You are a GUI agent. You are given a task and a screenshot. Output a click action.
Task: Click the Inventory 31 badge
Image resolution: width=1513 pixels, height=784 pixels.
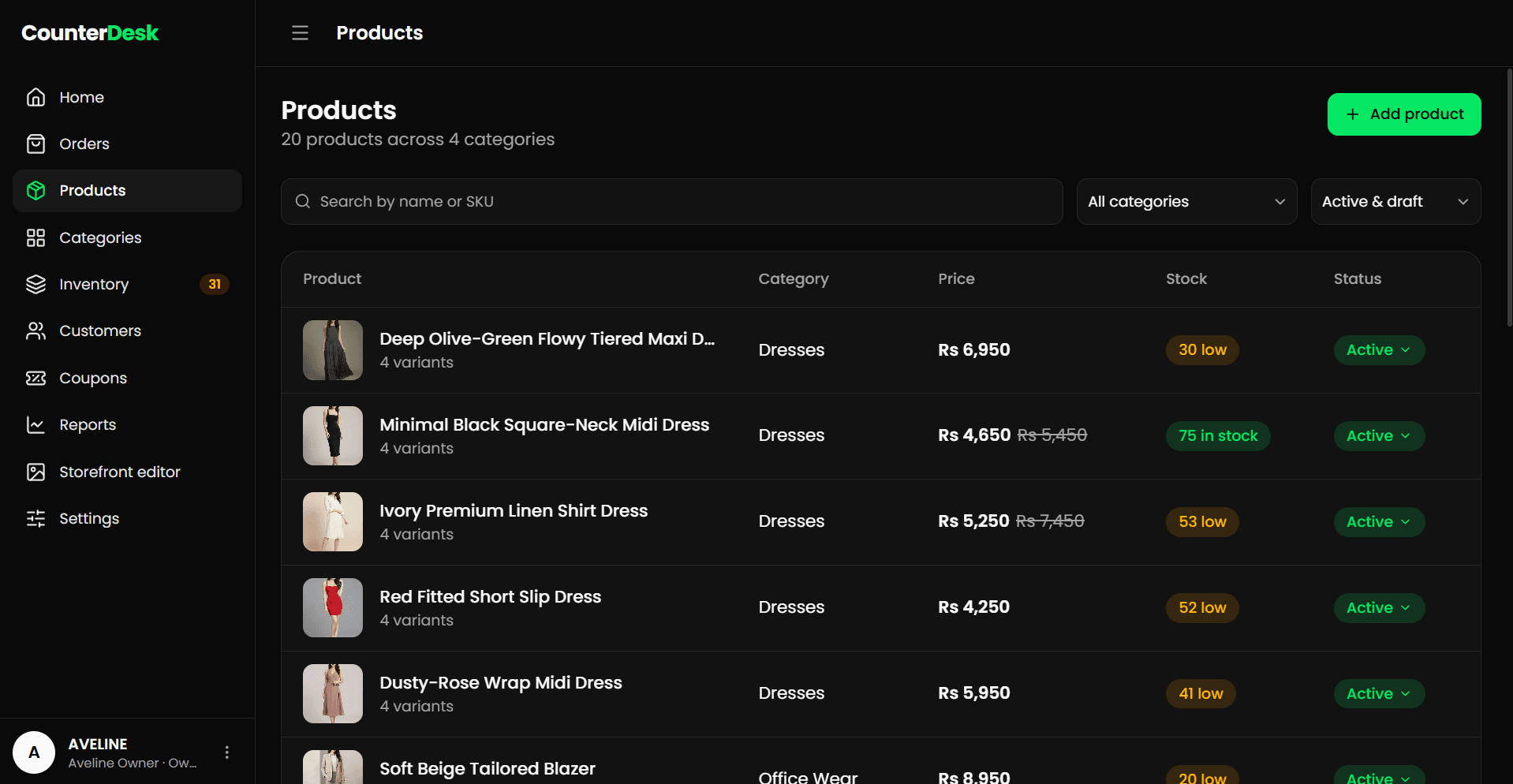click(215, 284)
